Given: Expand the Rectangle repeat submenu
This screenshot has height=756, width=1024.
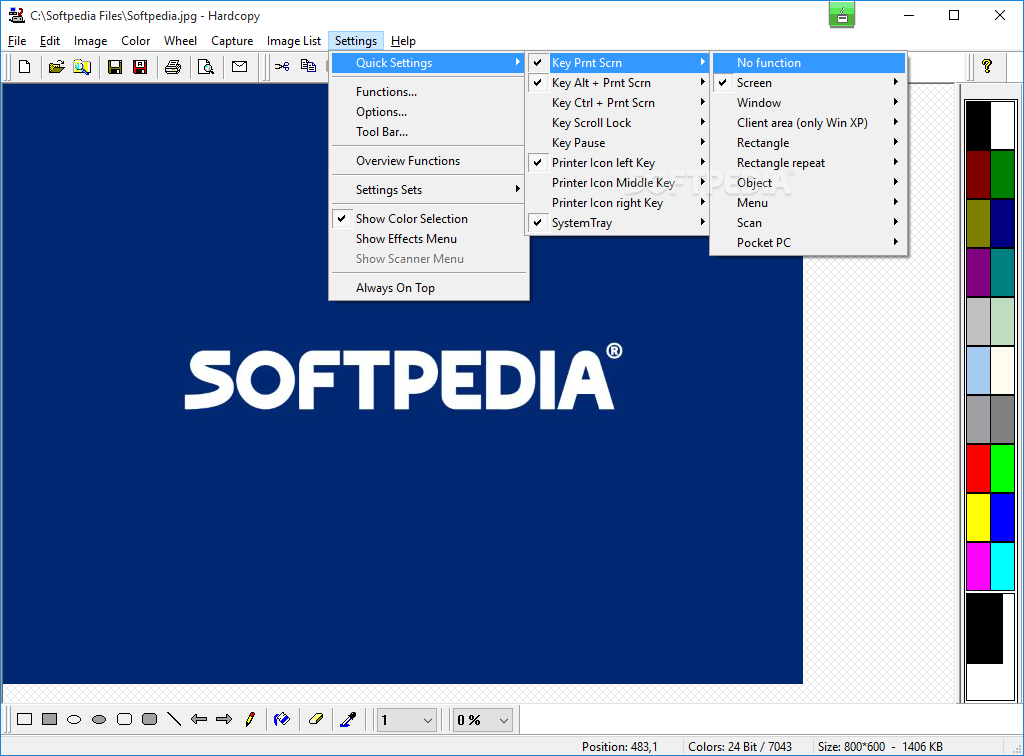Looking at the screenshot, I should click(808, 163).
